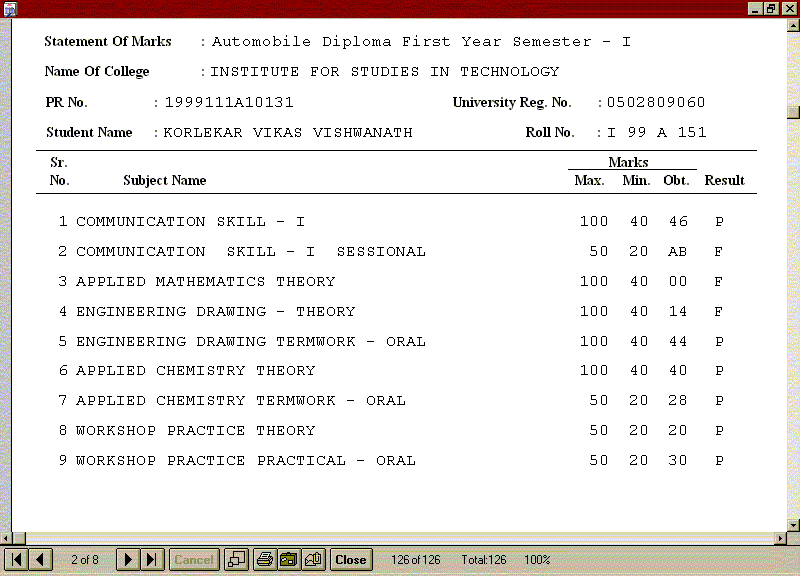Click the vertical scrollbar thumb

coord(793,112)
